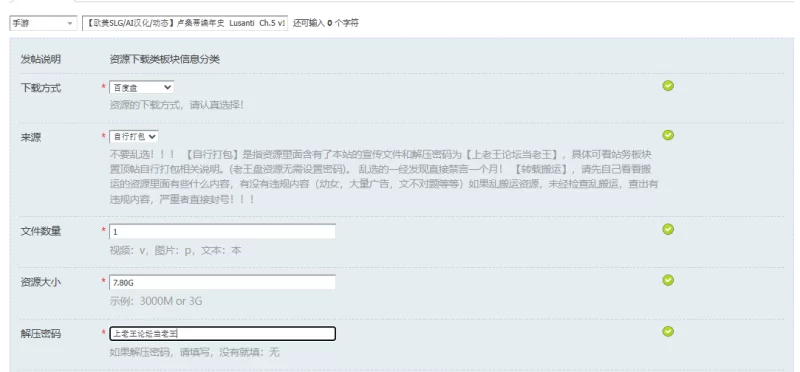Click the green checkmark next to 文件数量
Viewport: 800px width, 372px height.
pos(668,230)
